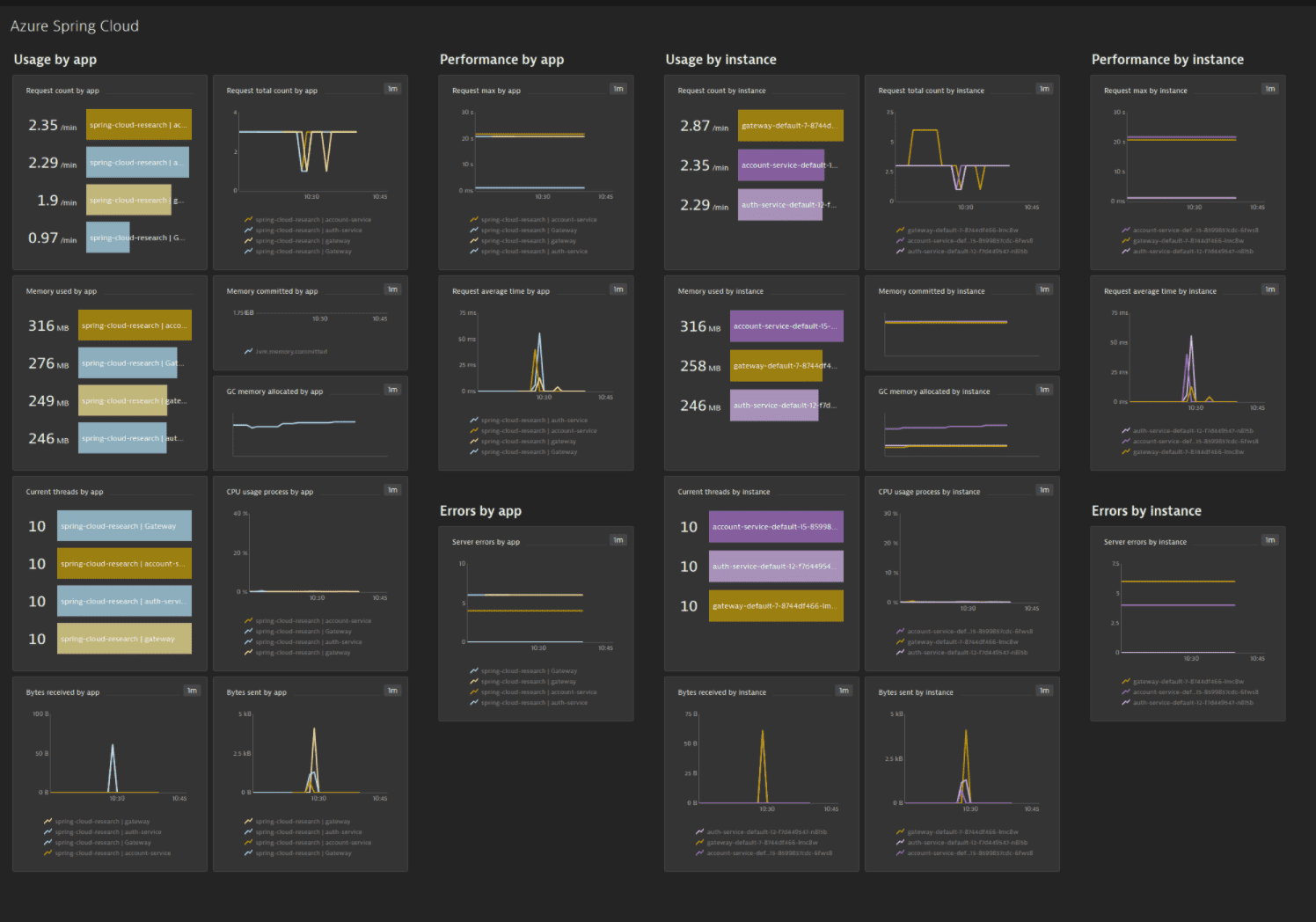Viewport: 1316px width, 922px height.
Task: Click the 'Usage by app' section heading
Action: click(55, 60)
